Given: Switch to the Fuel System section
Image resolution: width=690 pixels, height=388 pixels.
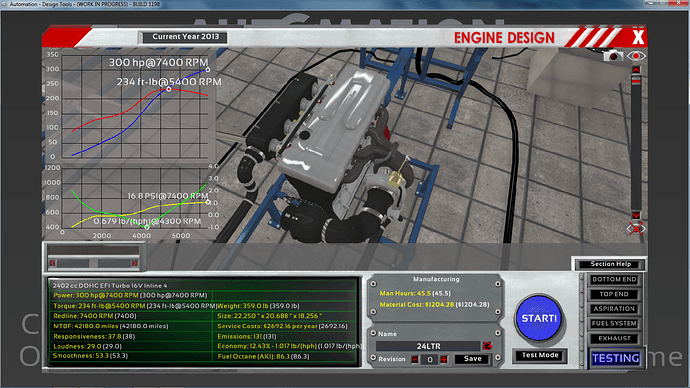Looking at the screenshot, I should [x=614, y=323].
